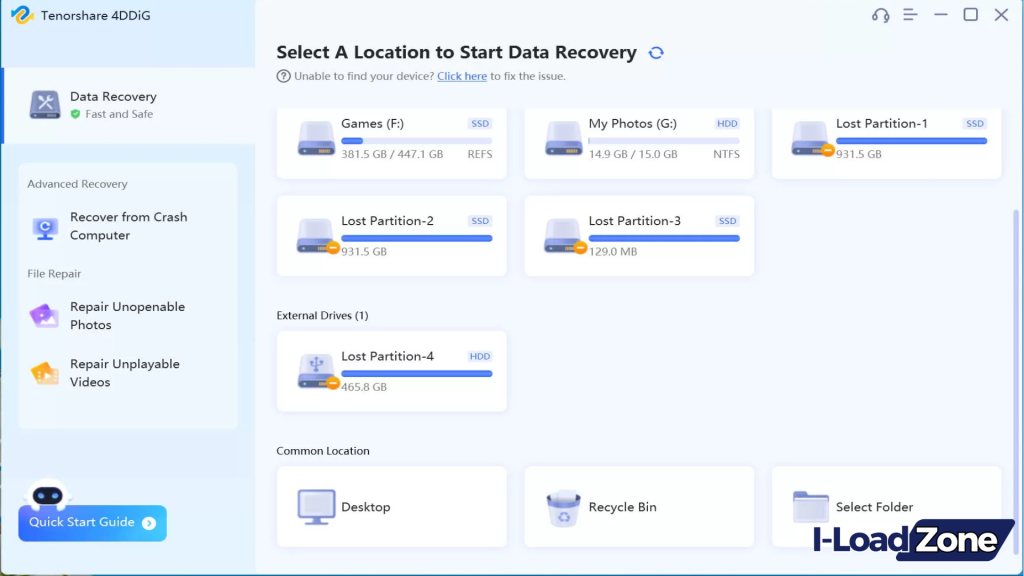Click the refresh icon beside the title
This screenshot has width=1024, height=576.
pos(656,52)
